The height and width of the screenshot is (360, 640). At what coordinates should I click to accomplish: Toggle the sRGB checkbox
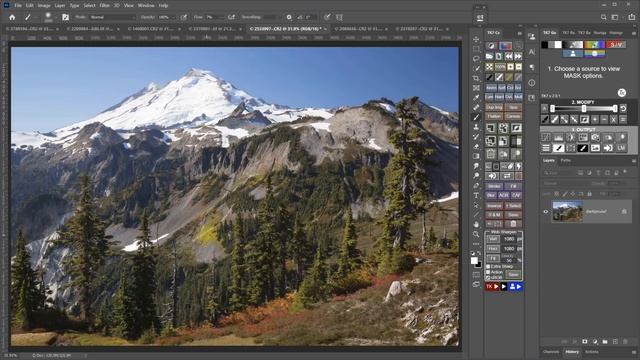488,278
